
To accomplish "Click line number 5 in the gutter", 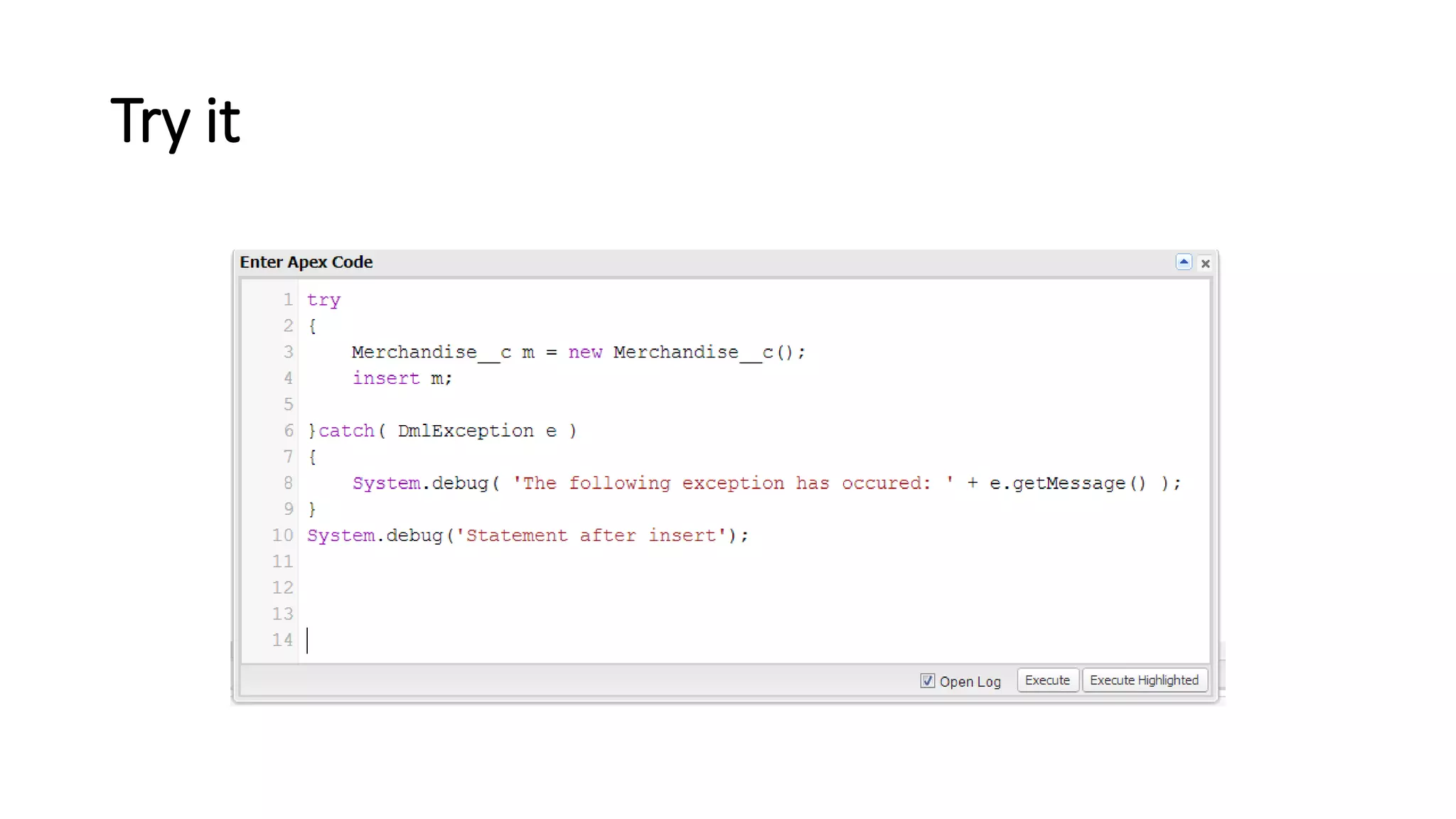I will pos(288,405).
